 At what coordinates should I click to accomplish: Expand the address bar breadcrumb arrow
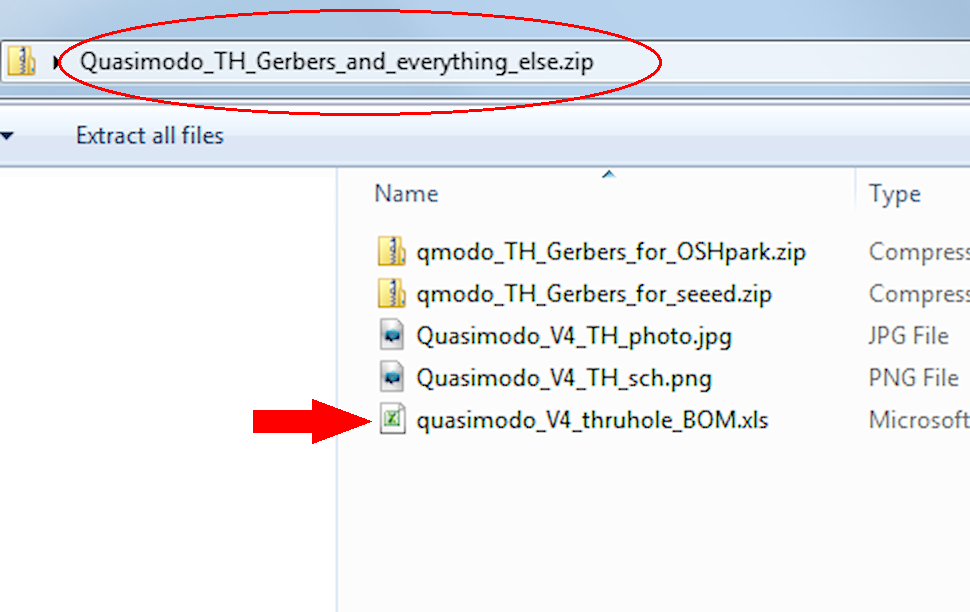click(x=56, y=62)
